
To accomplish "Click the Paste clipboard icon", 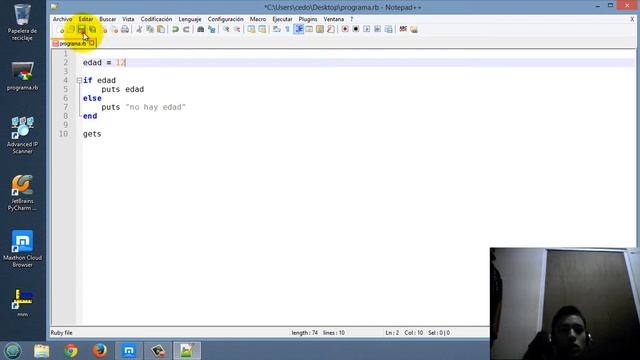I will [161, 29].
